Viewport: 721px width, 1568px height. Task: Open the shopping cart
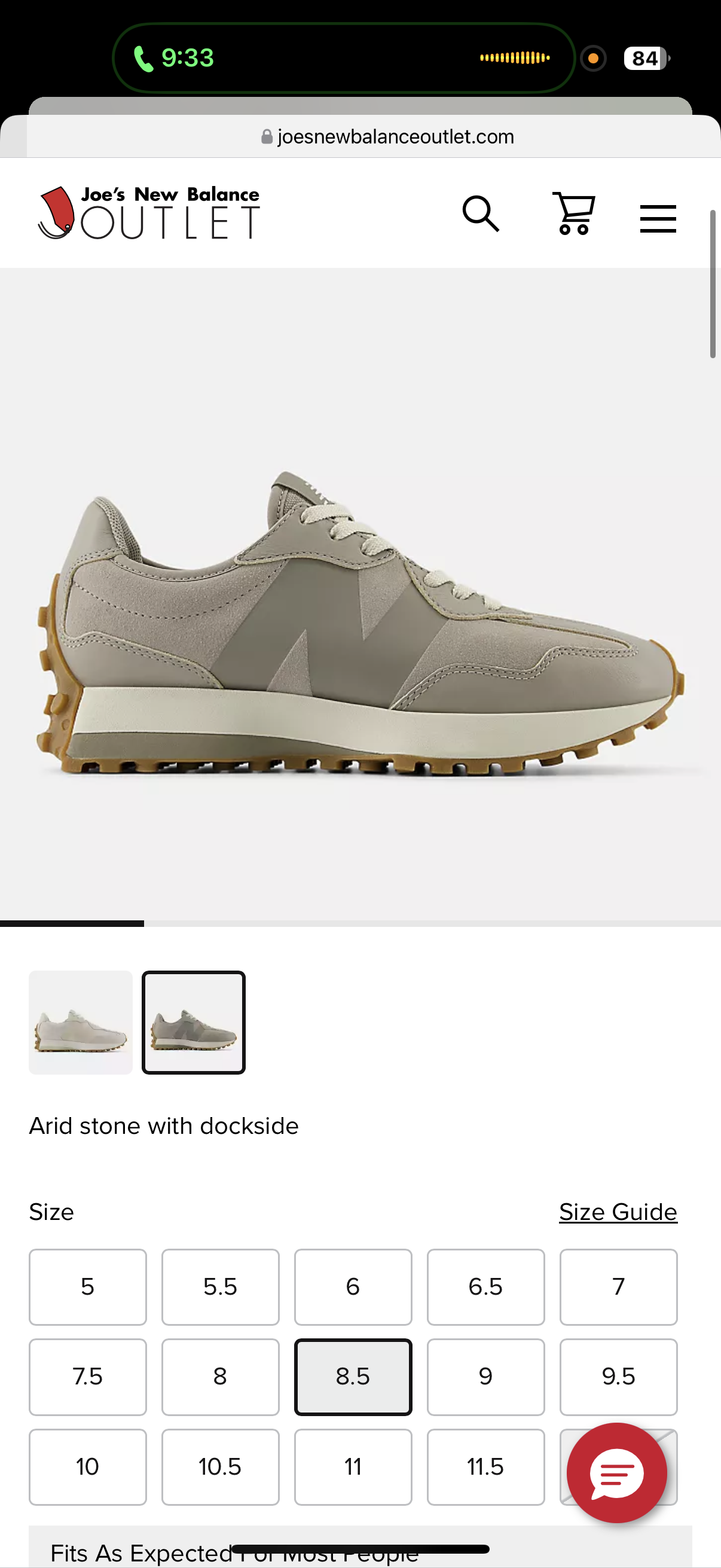pyautogui.click(x=573, y=213)
